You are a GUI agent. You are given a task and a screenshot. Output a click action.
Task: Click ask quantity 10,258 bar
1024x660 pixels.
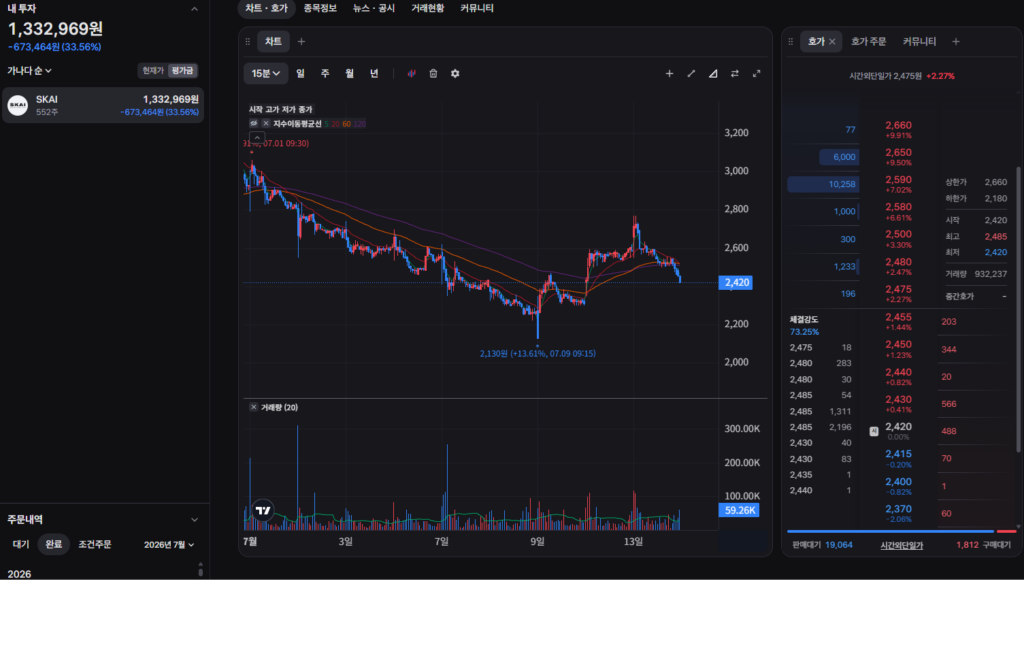point(824,184)
